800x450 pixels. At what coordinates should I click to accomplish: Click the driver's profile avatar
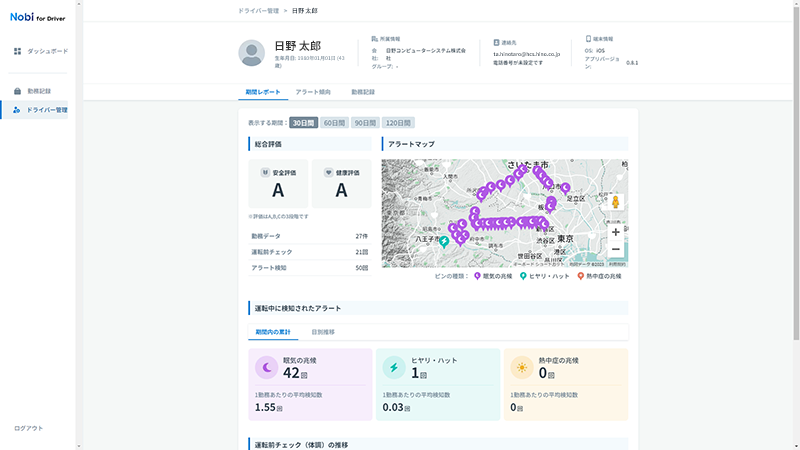point(252,53)
